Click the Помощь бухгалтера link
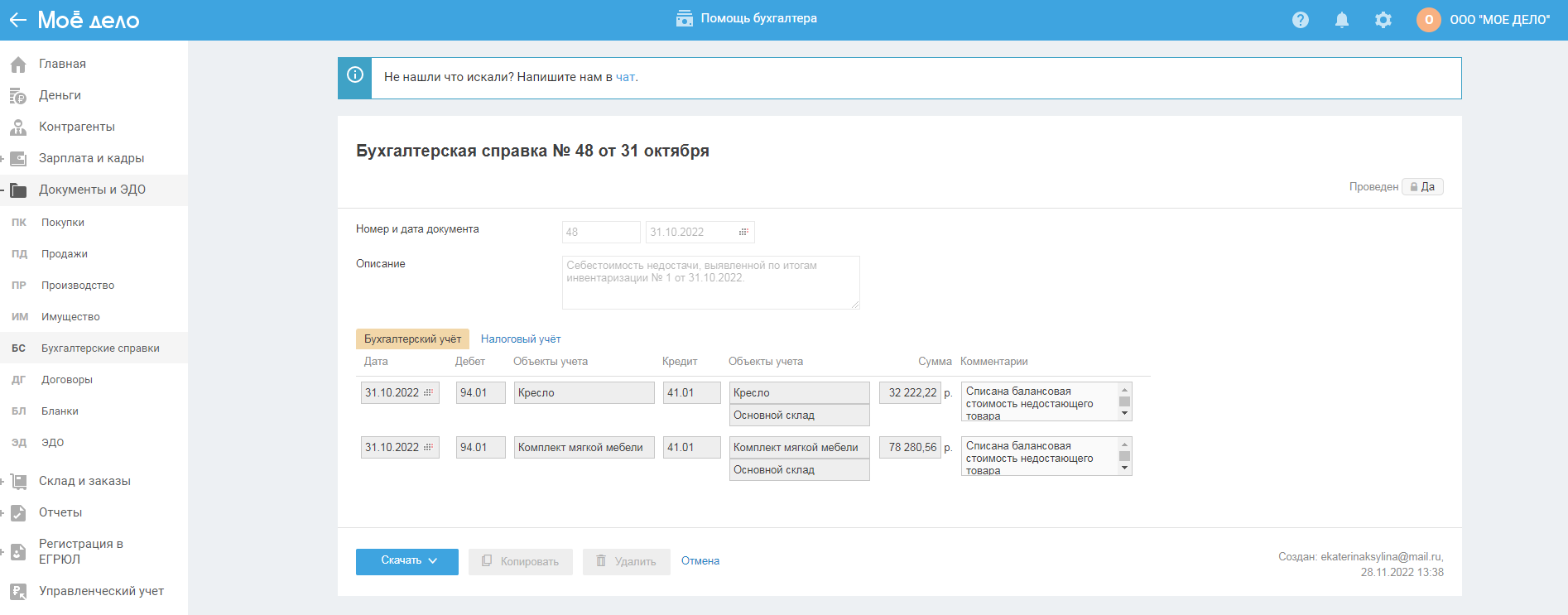The image size is (1568, 615). (758, 18)
